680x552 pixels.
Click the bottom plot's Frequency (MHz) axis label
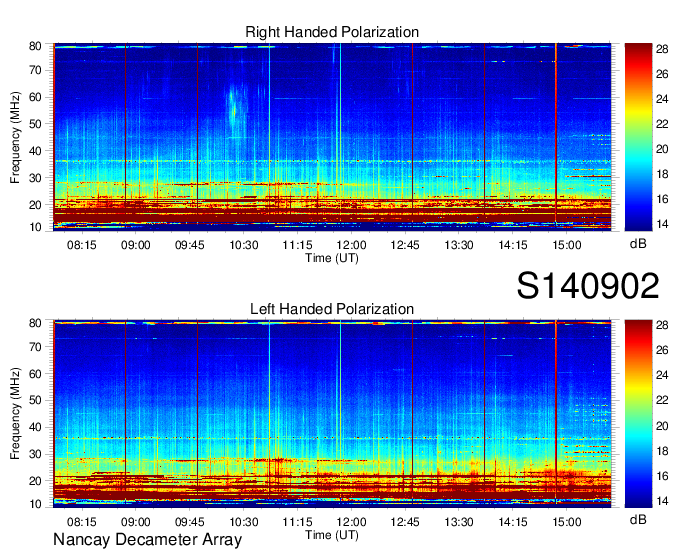pos(15,414)
